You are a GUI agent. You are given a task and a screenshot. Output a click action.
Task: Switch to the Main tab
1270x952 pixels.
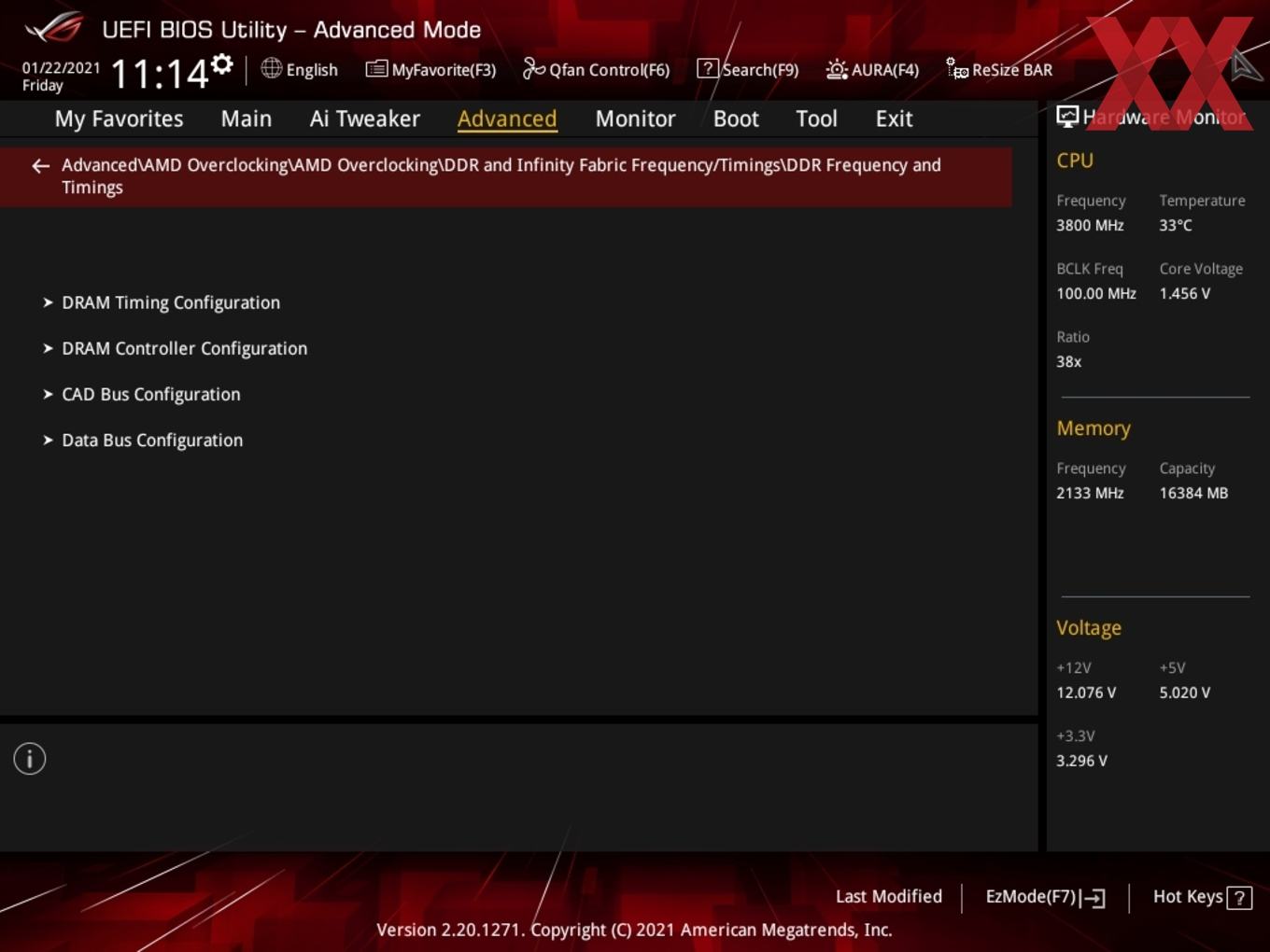[x=247, y=119]
